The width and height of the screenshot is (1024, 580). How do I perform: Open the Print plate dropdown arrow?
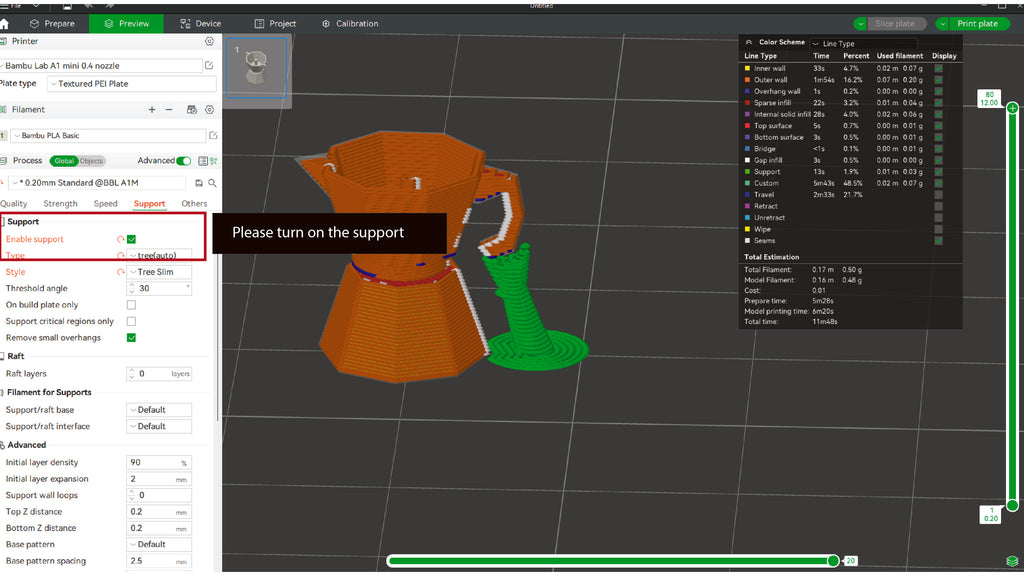point(942,24)
